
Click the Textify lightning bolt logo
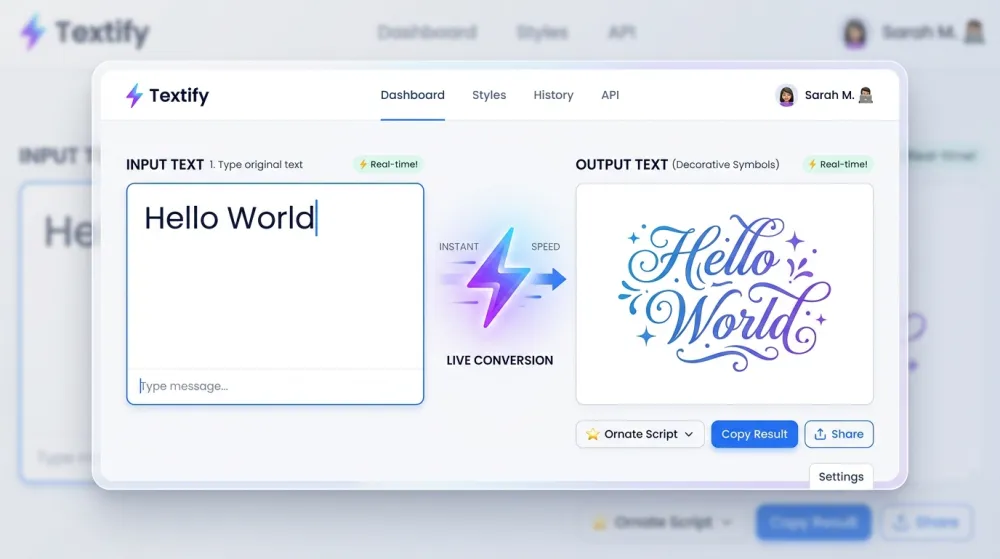pyautogui.click(x=134, y=96)
